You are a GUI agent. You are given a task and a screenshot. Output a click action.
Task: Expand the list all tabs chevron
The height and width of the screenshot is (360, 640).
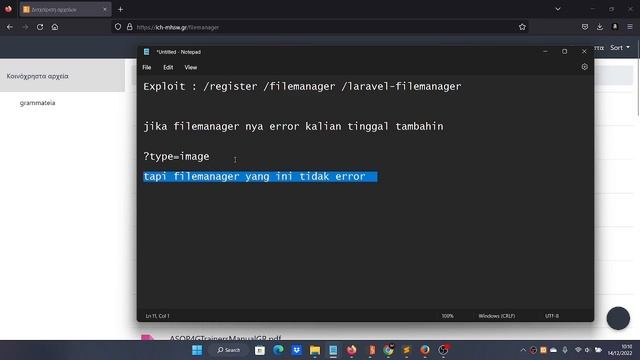point(558,9)
